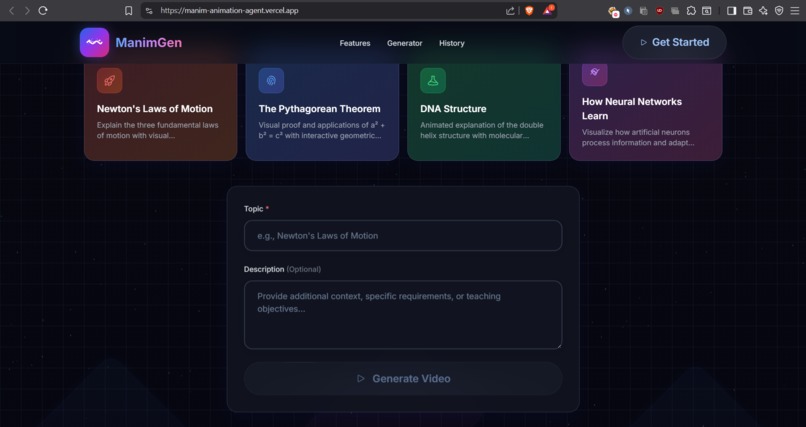Open the History nav item
Screen dimensions: 806x427
(451, 43)
